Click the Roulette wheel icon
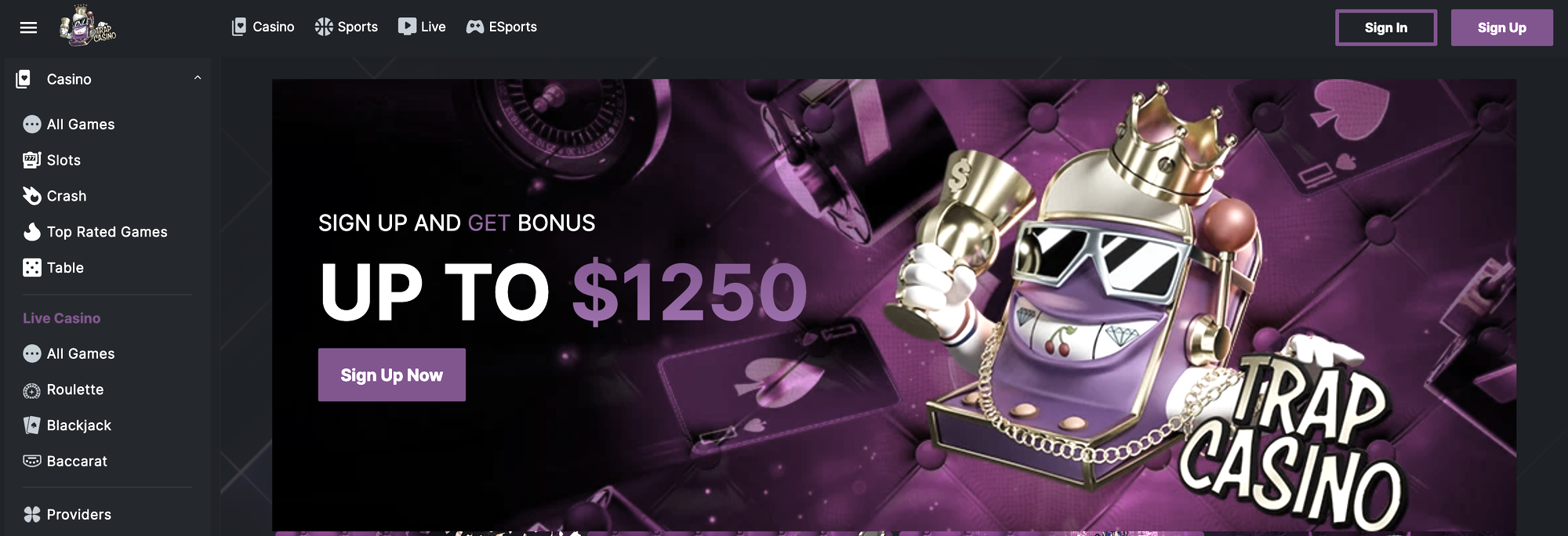Screen dimensions: 1568x536 [x=31, y=390]
